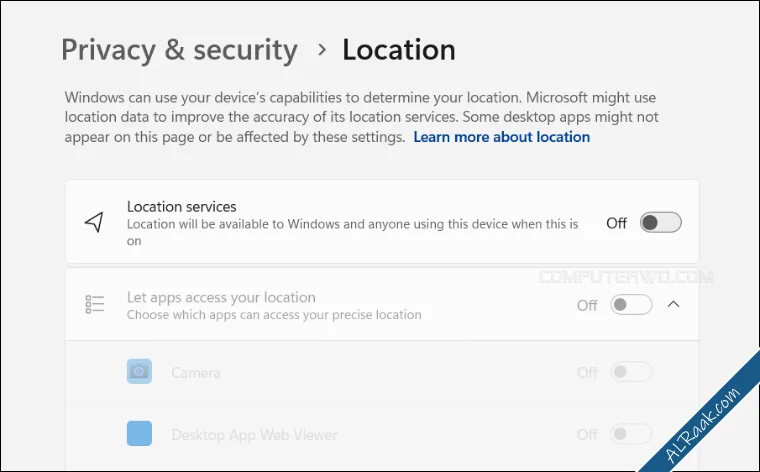Click the Camera app name
This screenshot has width=760, height=472.
point(196,373)
